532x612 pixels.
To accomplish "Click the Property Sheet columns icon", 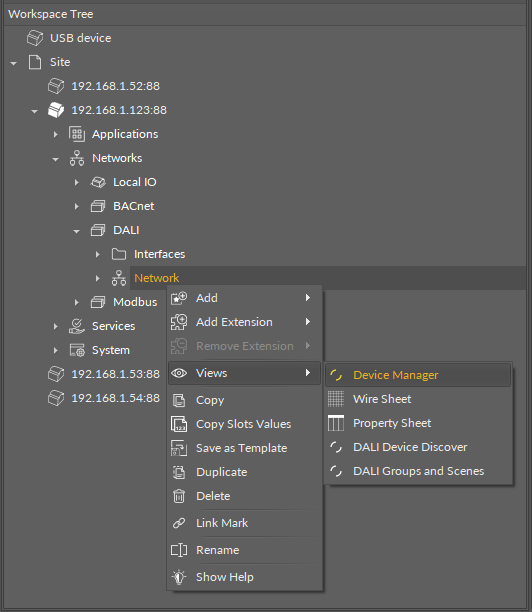I will tap(336, 423).
